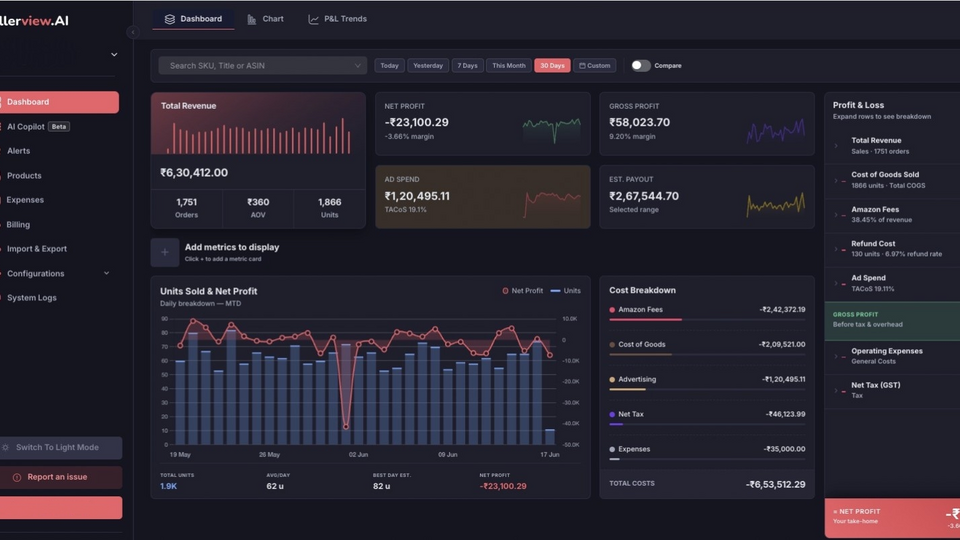Click the Total Revenue card bar chart
This screenshot has height=540, width=960.
click(258, 136)
